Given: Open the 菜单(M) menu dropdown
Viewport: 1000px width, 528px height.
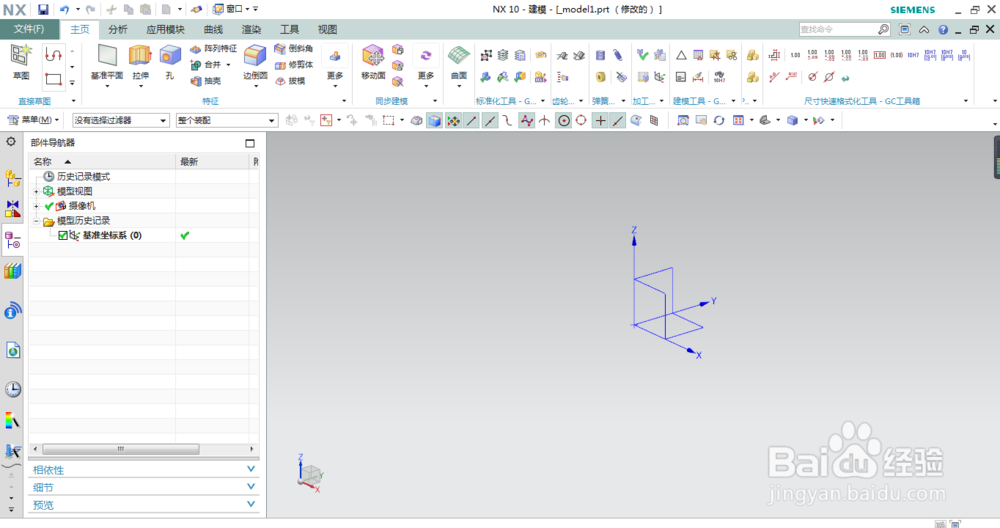Looking at the screenshot, I should coord(33,120).
